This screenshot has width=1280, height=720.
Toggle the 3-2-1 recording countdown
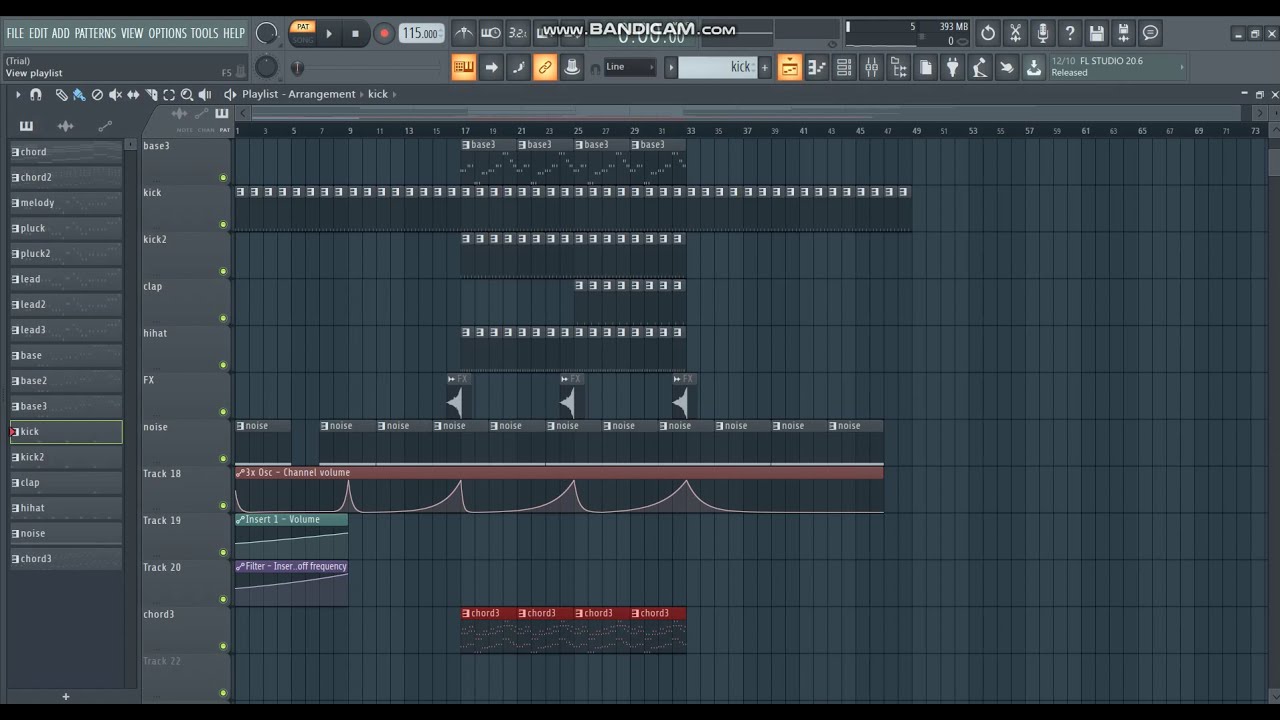[x=517, y=33]
